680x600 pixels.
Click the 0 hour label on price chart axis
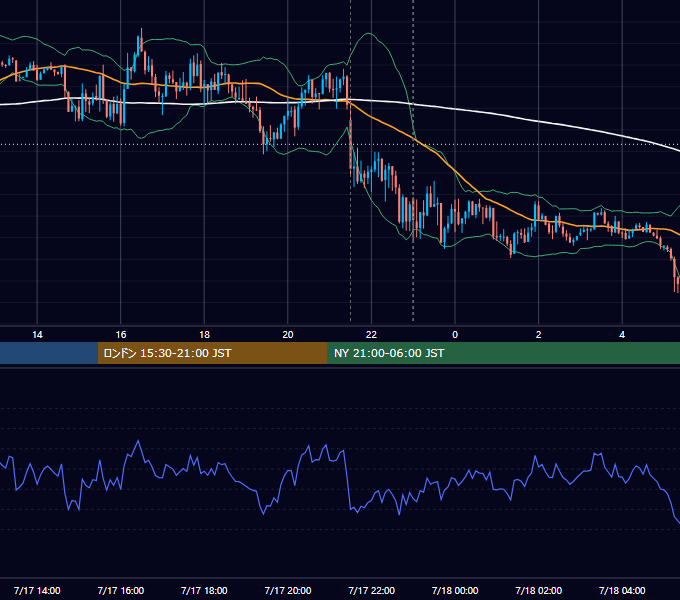[x=455, y=335]
